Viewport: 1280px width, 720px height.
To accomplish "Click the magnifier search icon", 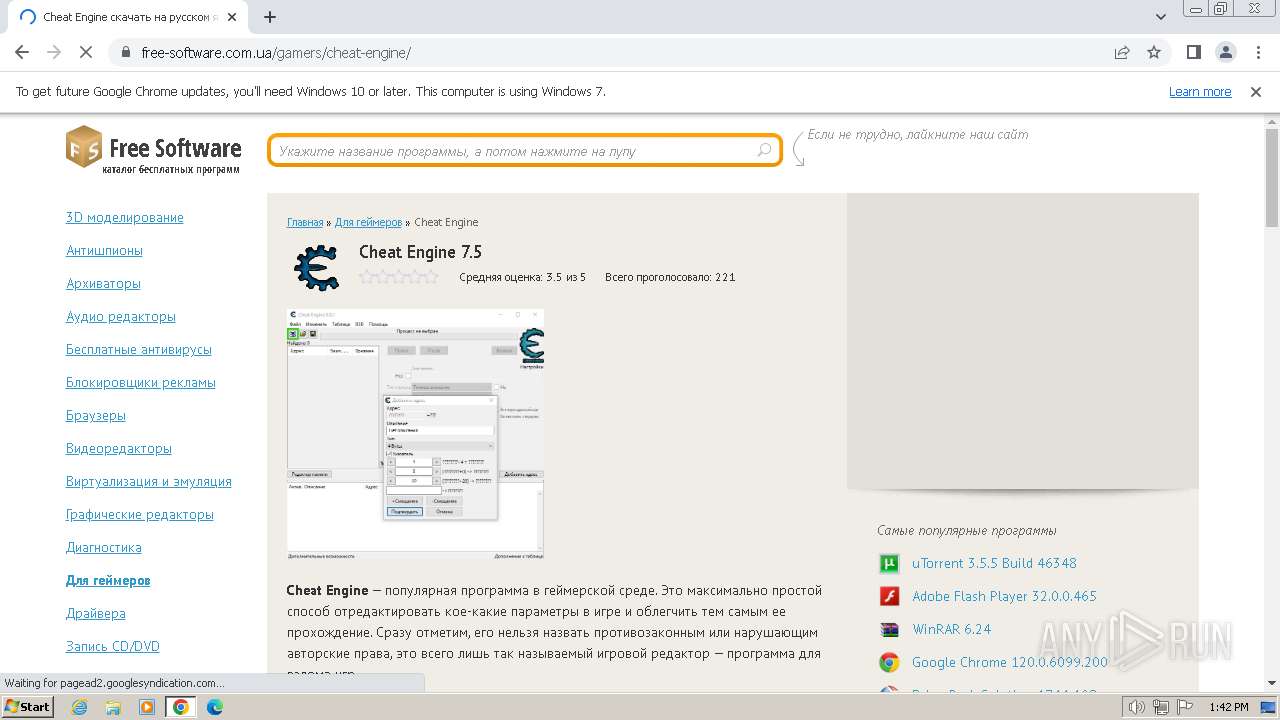I will [764, 151].
